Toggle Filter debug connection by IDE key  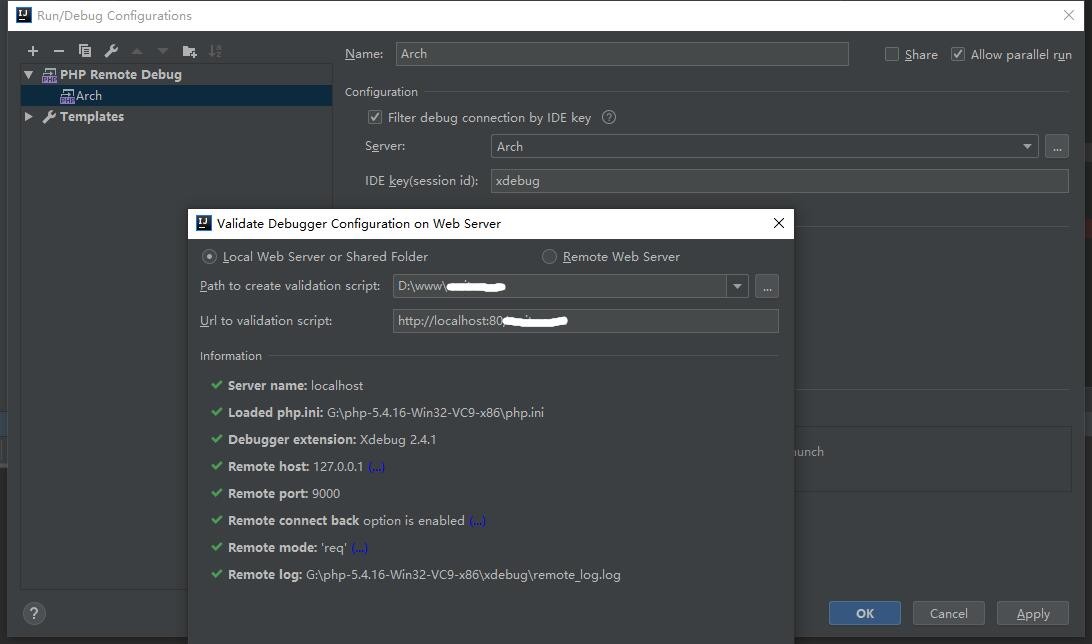(x=375, y=117)
